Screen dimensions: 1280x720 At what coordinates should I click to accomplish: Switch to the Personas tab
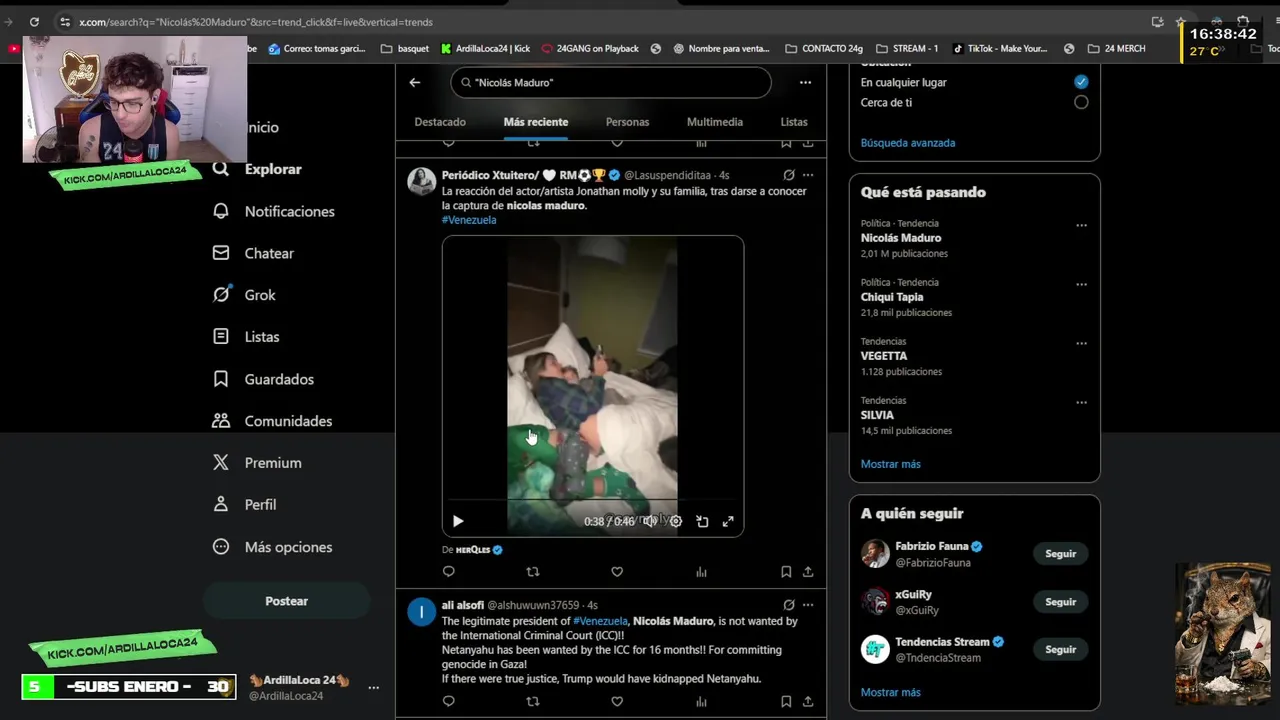627,122
